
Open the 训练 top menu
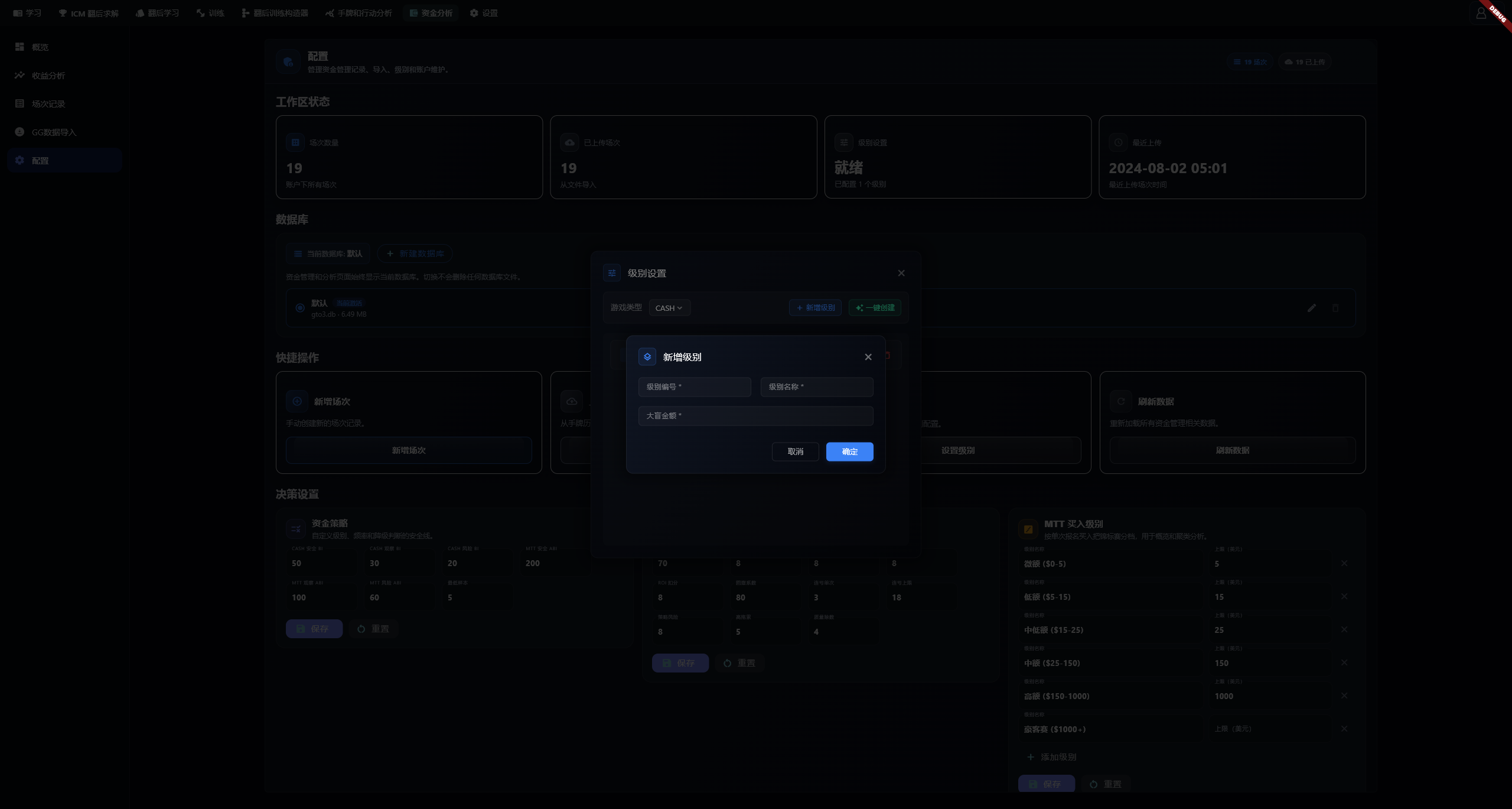(x=210, y=13)
